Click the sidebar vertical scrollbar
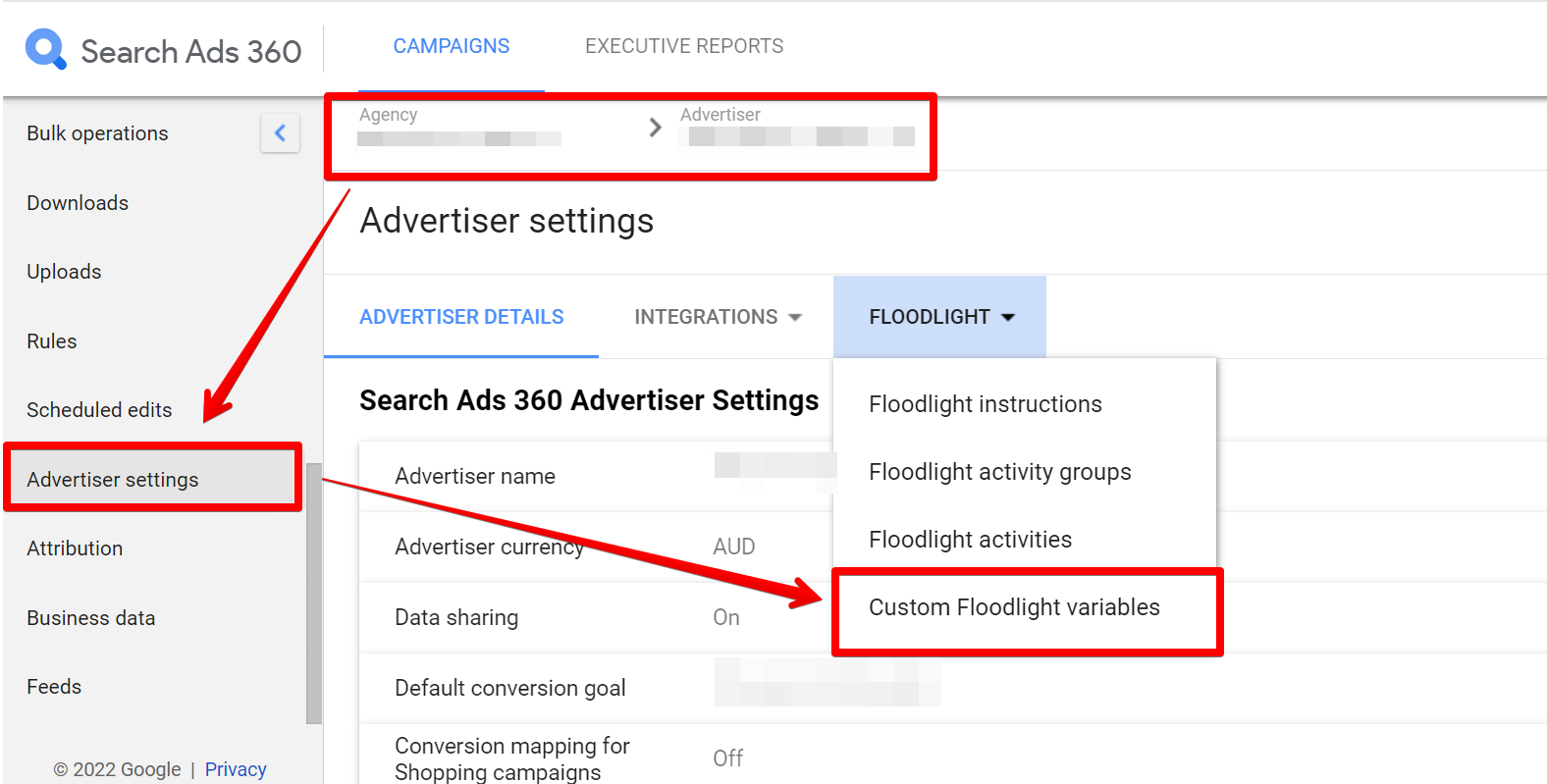Viewport: 1547px width, 784px height. [x=314, y=593]
